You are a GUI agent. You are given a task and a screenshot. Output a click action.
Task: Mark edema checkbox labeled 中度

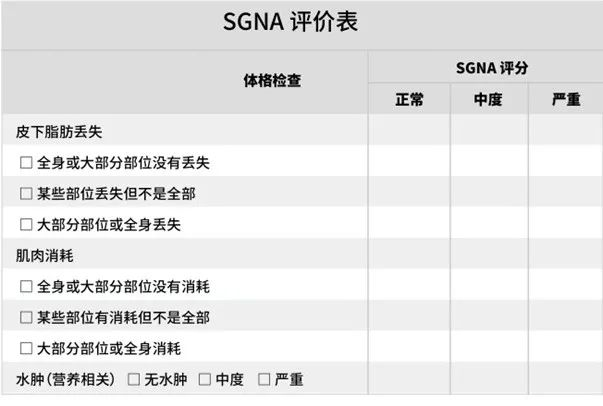[204, 380]
